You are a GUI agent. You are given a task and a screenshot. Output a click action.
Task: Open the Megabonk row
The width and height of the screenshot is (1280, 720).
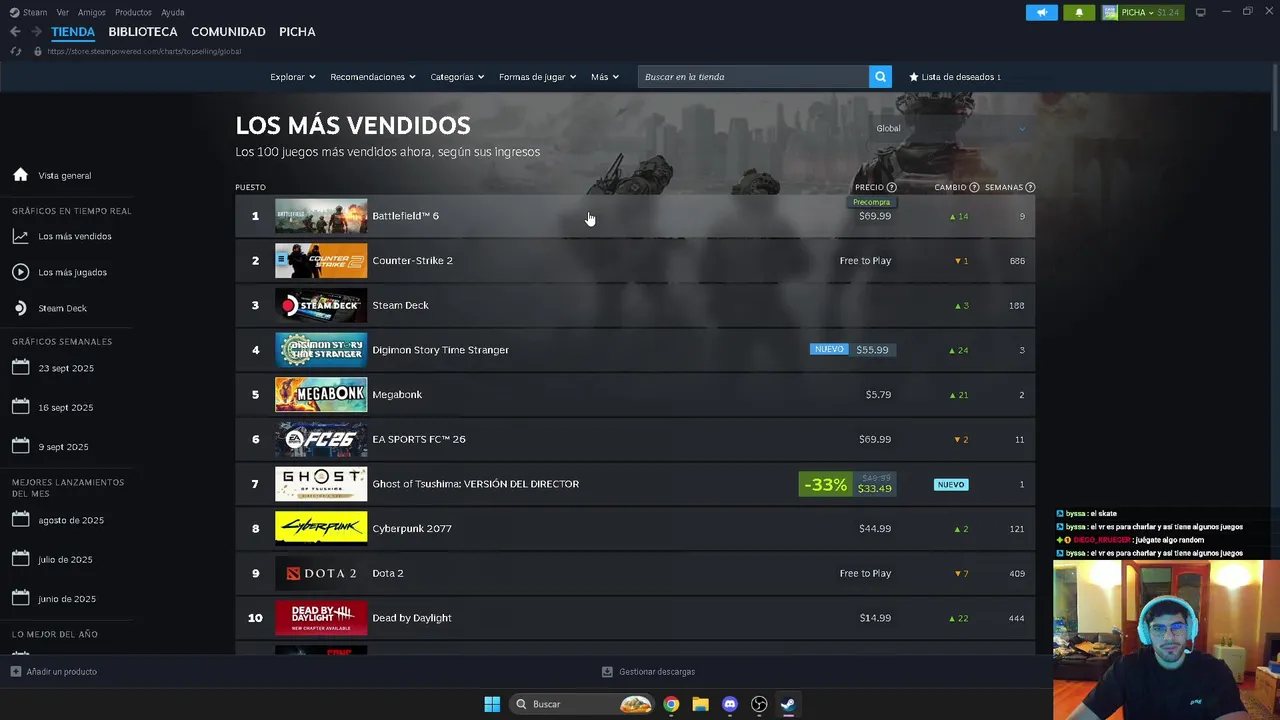tap(635, 394)
